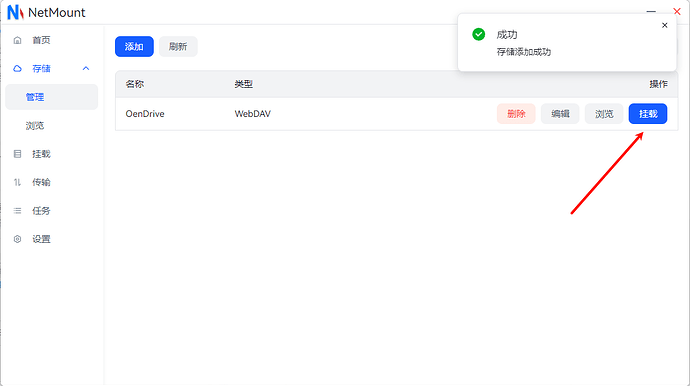The height and width of the screenshot is (386, 690).
Task: Click the gear icon beside 设置
Action: [x=17, y=239]
